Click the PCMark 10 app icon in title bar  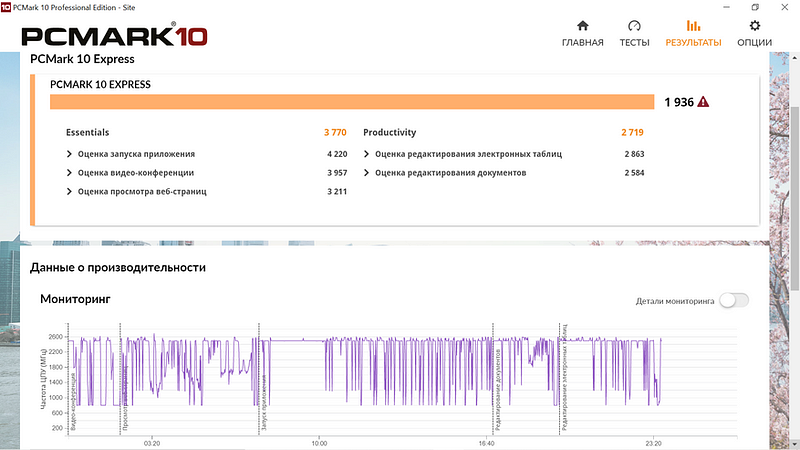pos(6,7)
